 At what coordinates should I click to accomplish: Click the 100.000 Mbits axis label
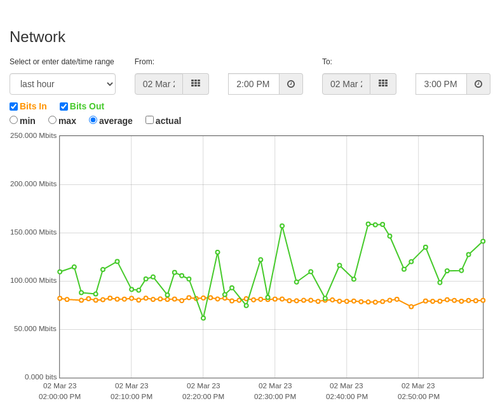[x=33, y=281]
